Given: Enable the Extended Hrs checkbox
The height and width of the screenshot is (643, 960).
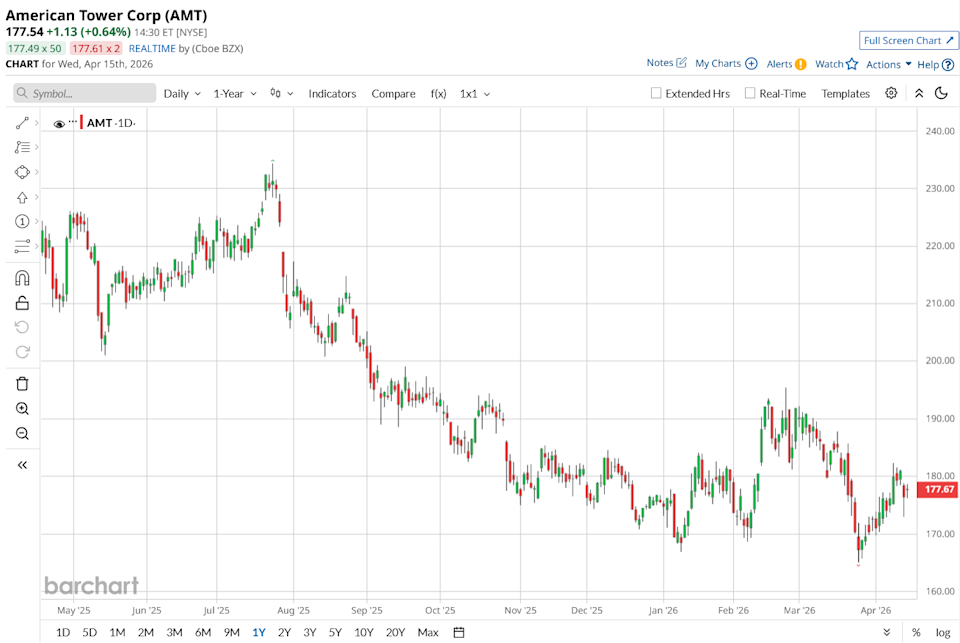Looking at the screenshot, I should click(x=656, y=93).
